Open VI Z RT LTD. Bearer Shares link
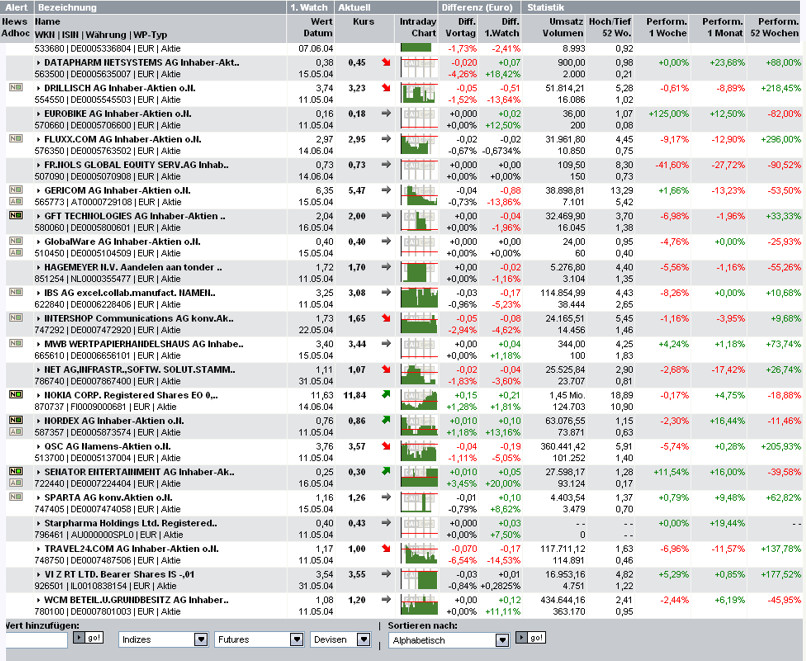The image size is (806, 661). [119, 574]
